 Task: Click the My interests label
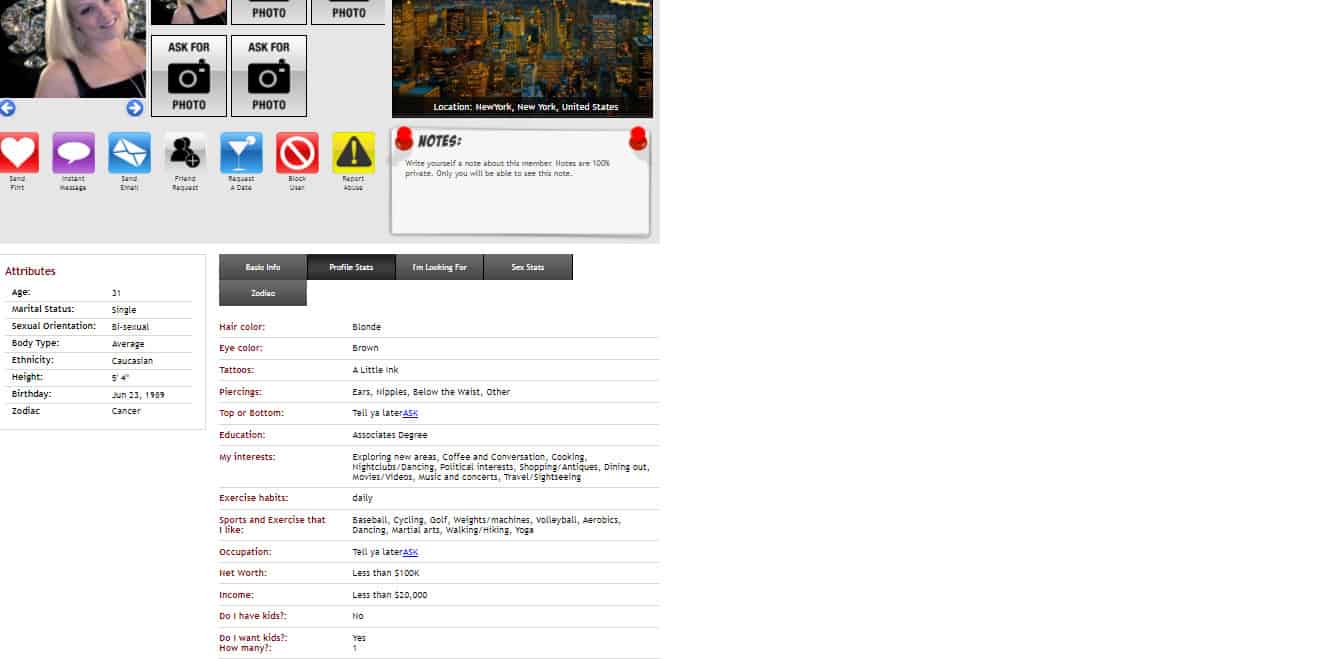(x=247, y=457)
